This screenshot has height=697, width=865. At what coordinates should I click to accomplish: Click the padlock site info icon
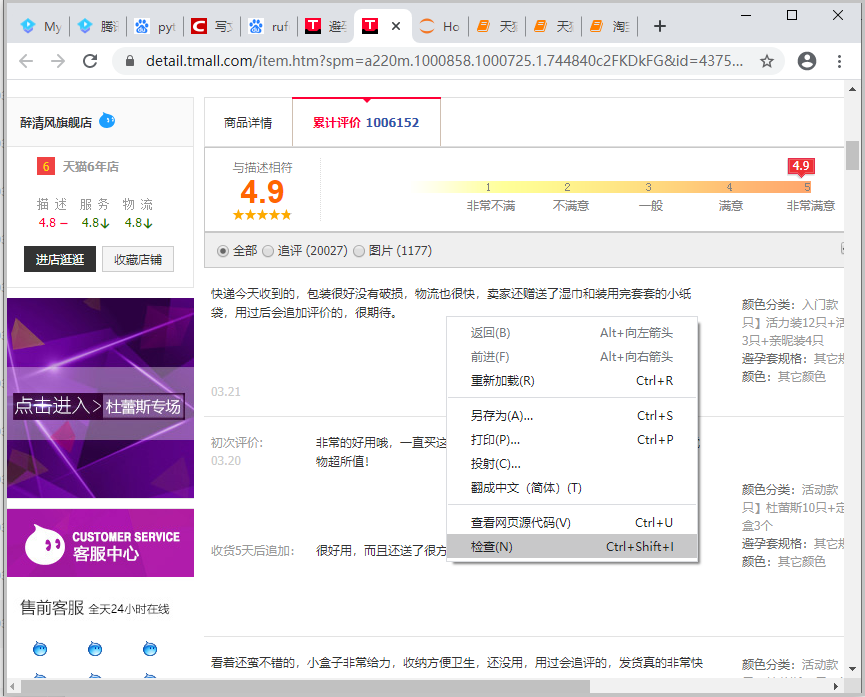pos(130,61)
